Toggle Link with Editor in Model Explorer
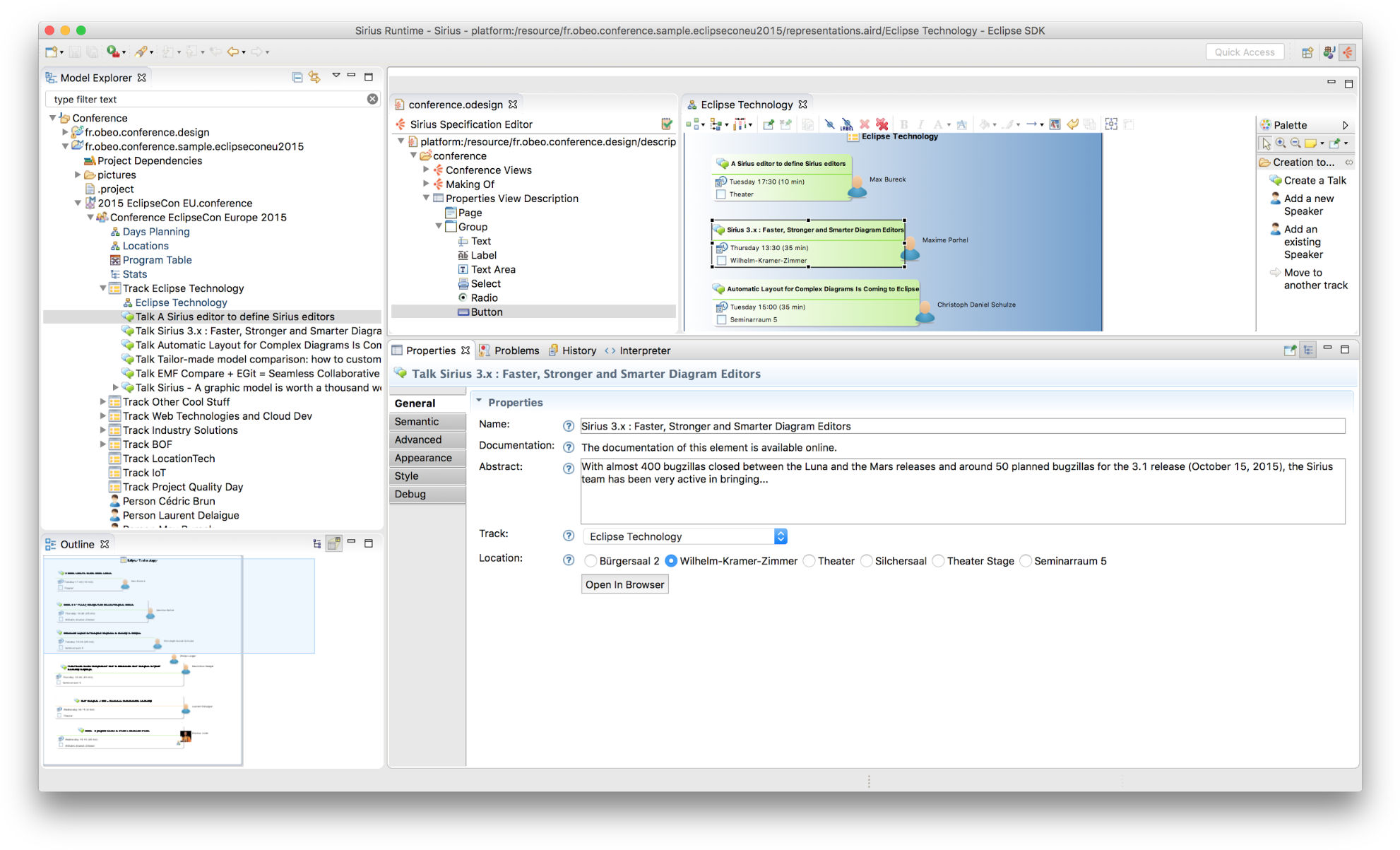The width and height of the screenshot is (1400, 850). pyautogui.click(x=314, y=77)
